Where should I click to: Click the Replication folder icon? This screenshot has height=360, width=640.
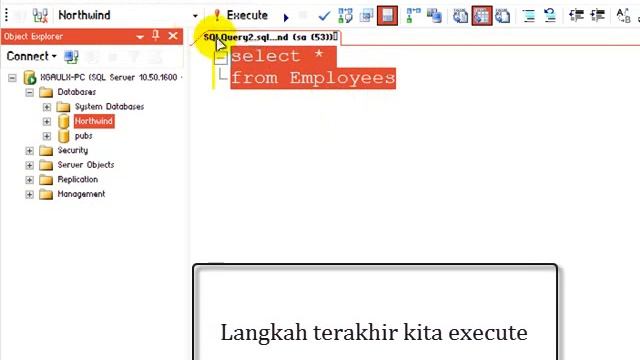(x=46, y=180)
